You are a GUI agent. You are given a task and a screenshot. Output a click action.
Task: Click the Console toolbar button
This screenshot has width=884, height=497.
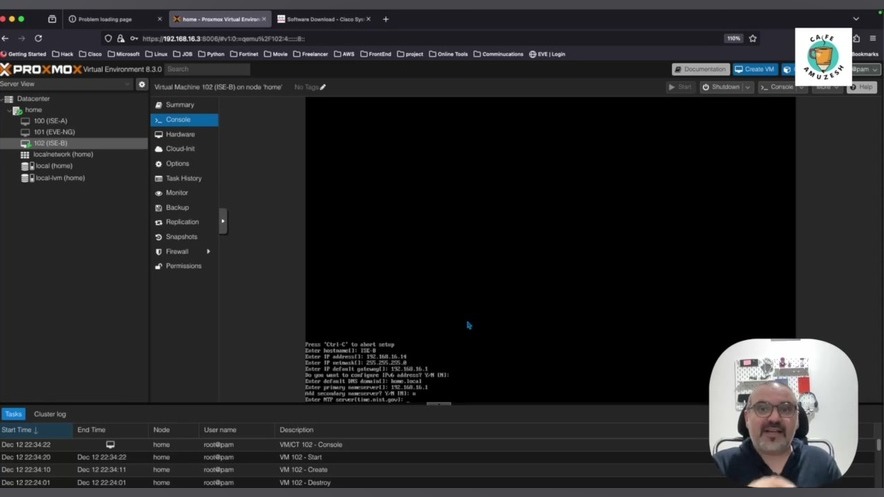[x=777, y=87]
